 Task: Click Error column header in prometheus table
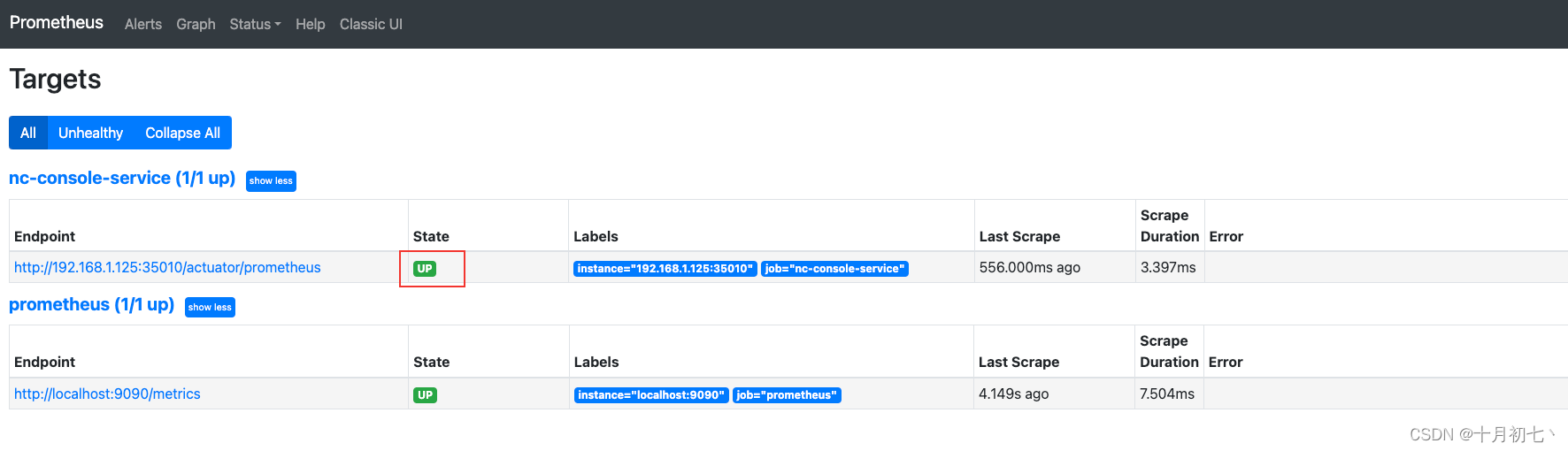coord(1226,362)
